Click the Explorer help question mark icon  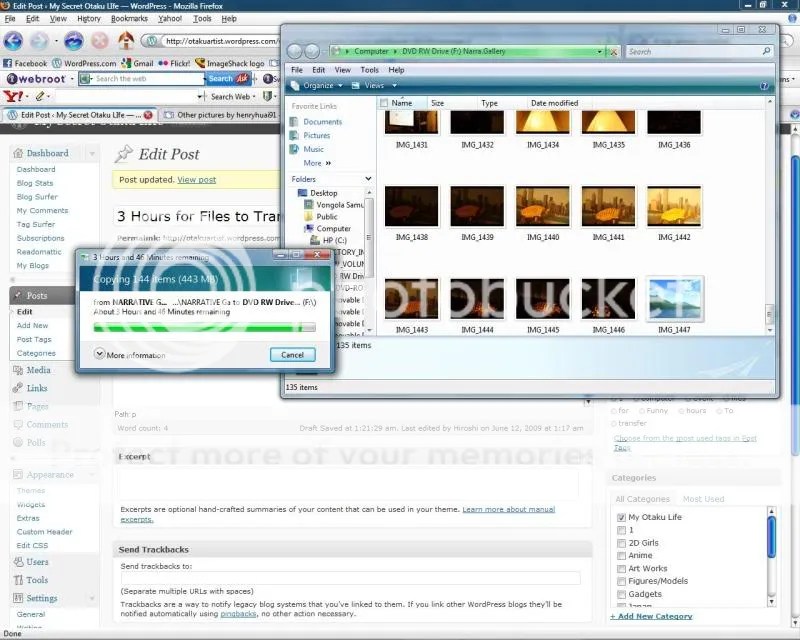pos(764,86)
